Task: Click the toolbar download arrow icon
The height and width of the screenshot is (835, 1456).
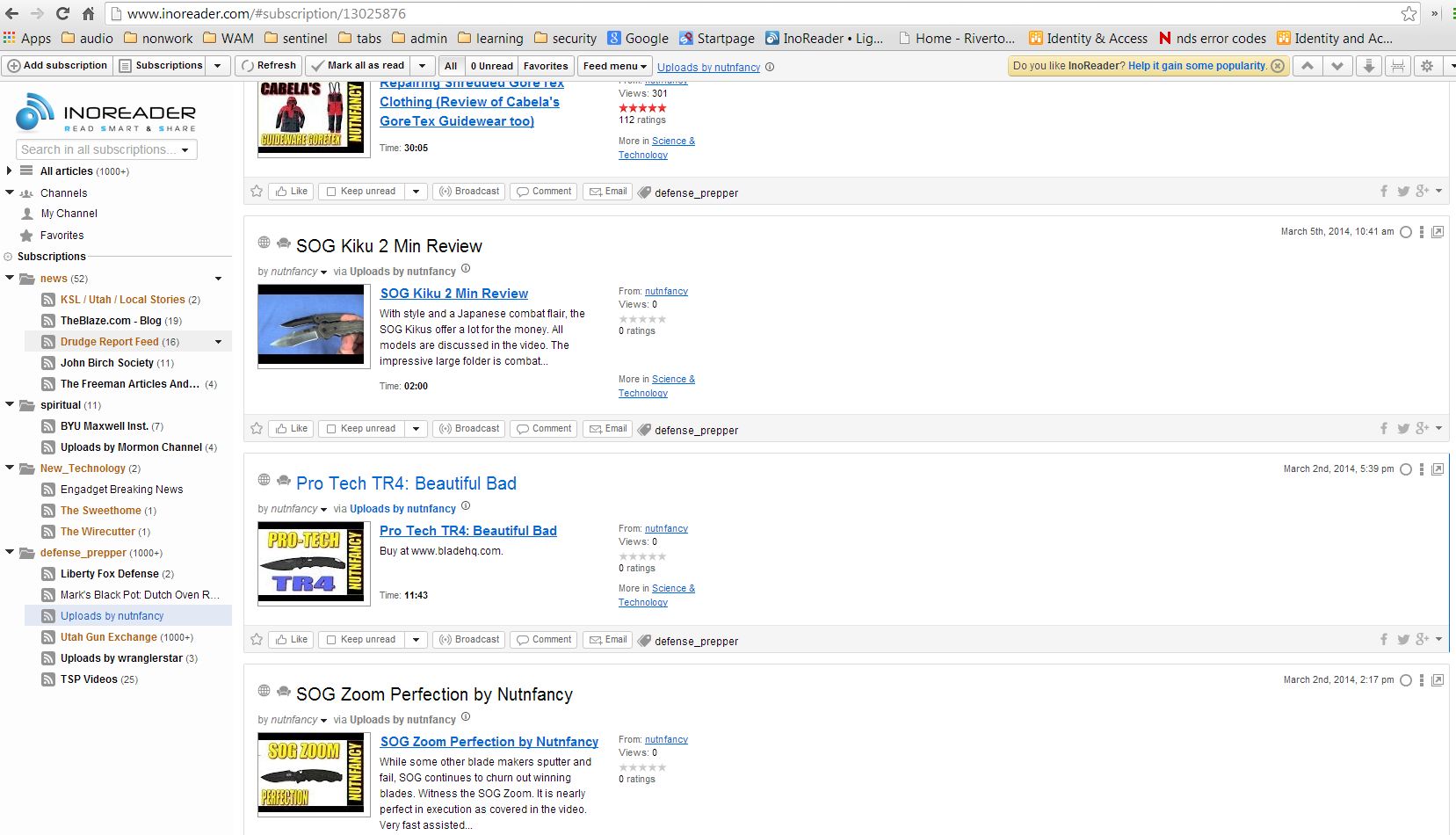Action: click(x=1368, y=66)
